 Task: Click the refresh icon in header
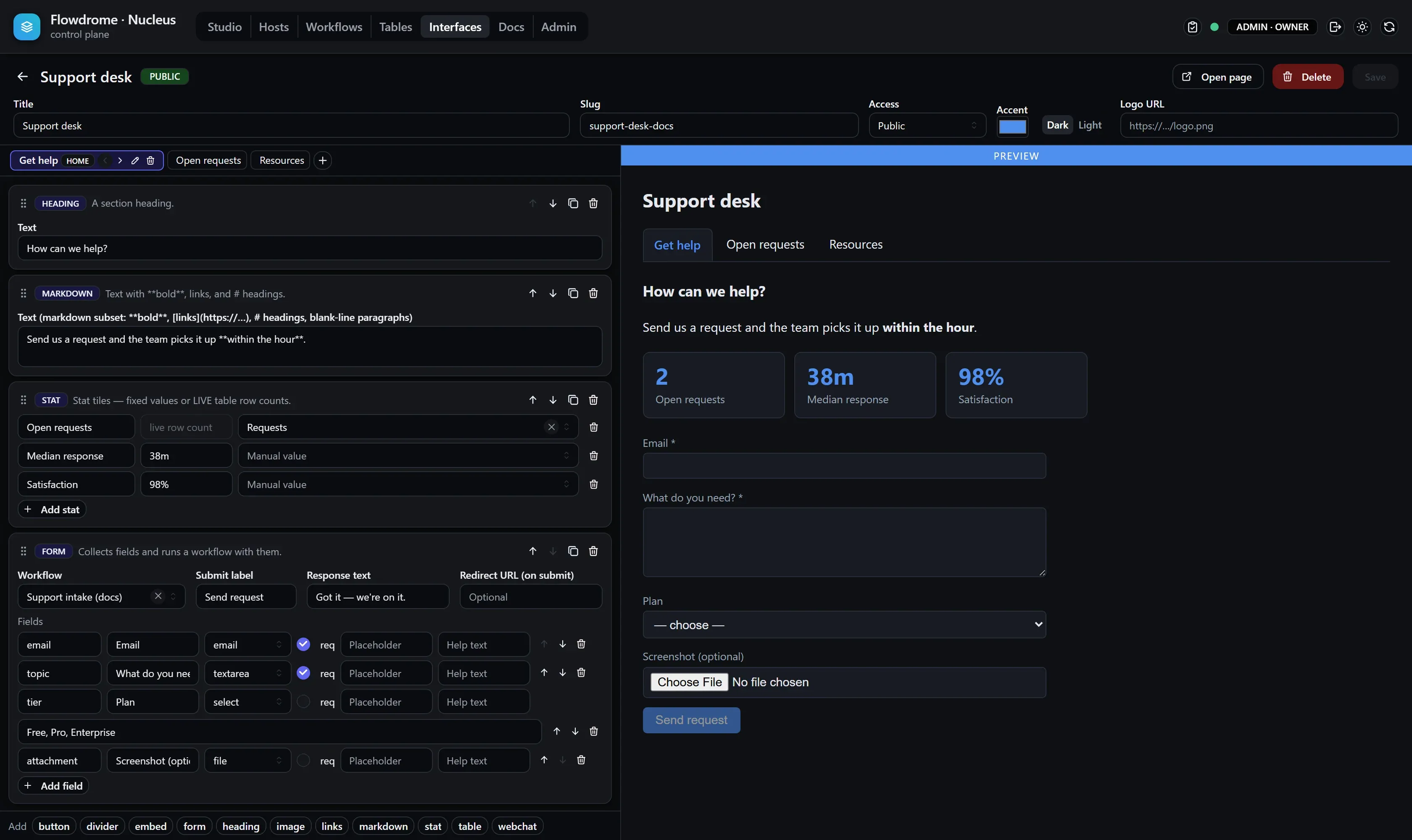pyautogui.click(x=1389, y=26)
